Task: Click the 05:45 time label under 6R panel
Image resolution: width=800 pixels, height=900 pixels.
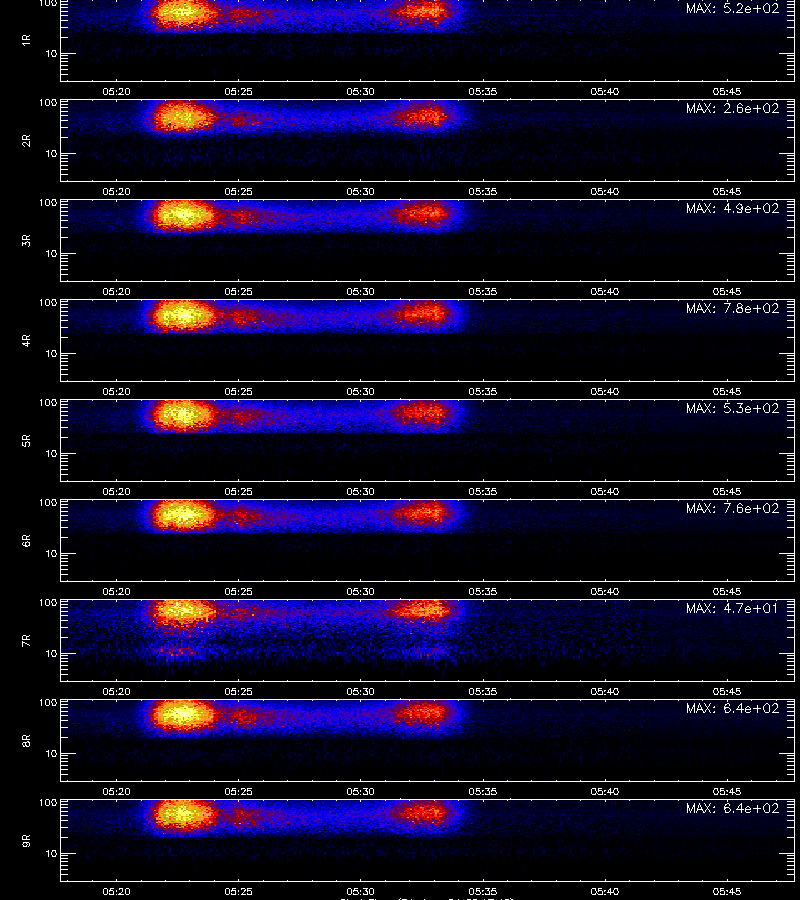Action: tap(727, 591)
